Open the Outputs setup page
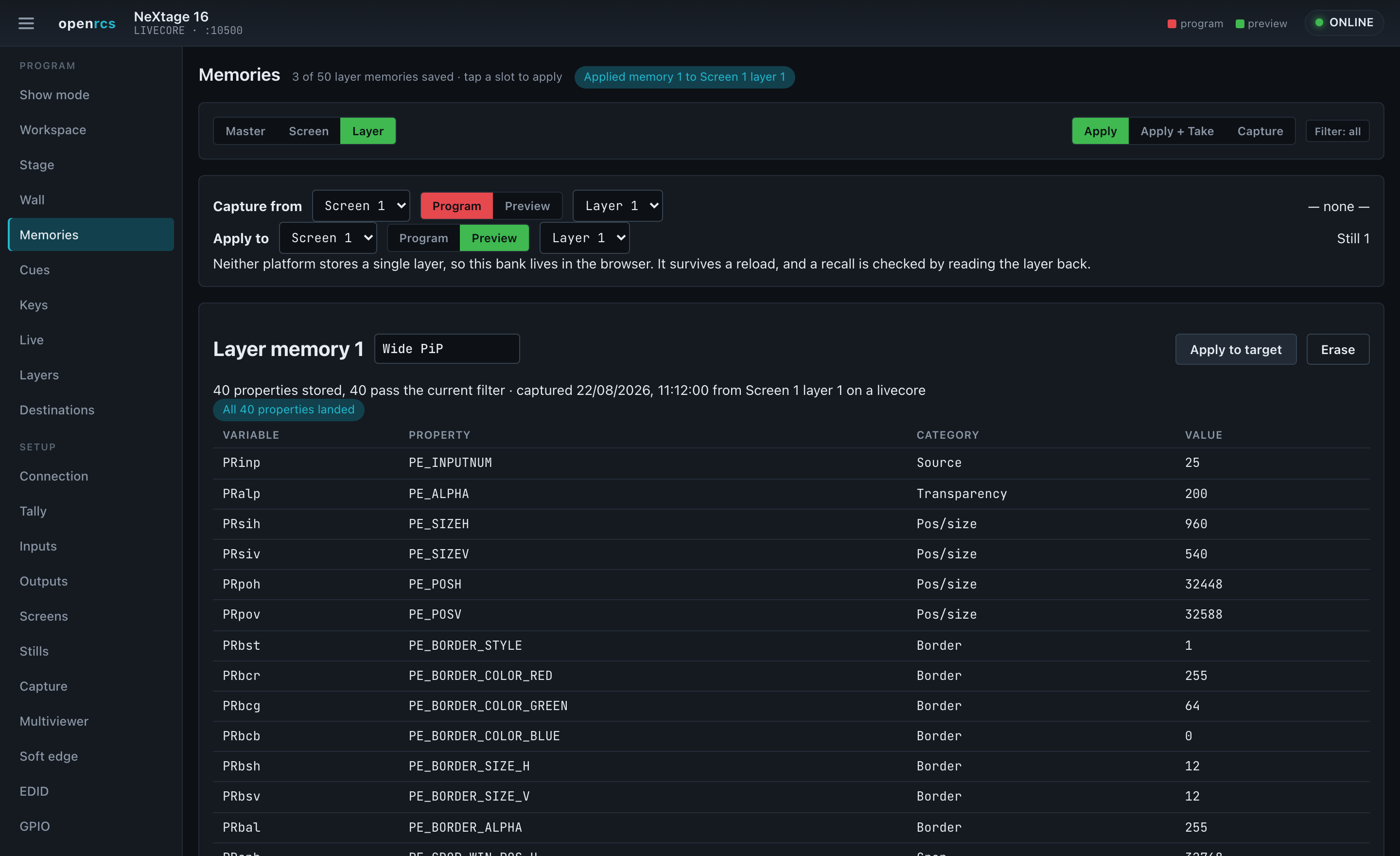This screenshot has height=856, width=1400. point(91,581)
